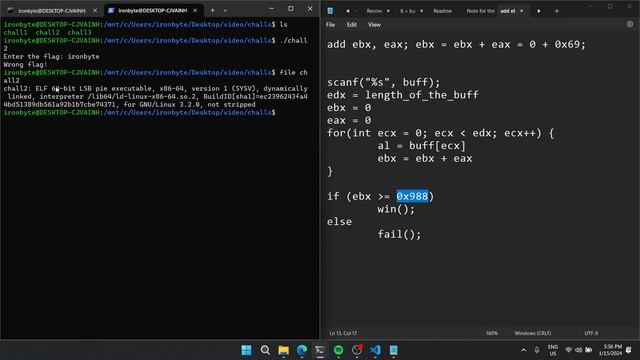Select the active second terminal tab
The height and width of the screenshot is (360, 640).
(x=152, y=10)
